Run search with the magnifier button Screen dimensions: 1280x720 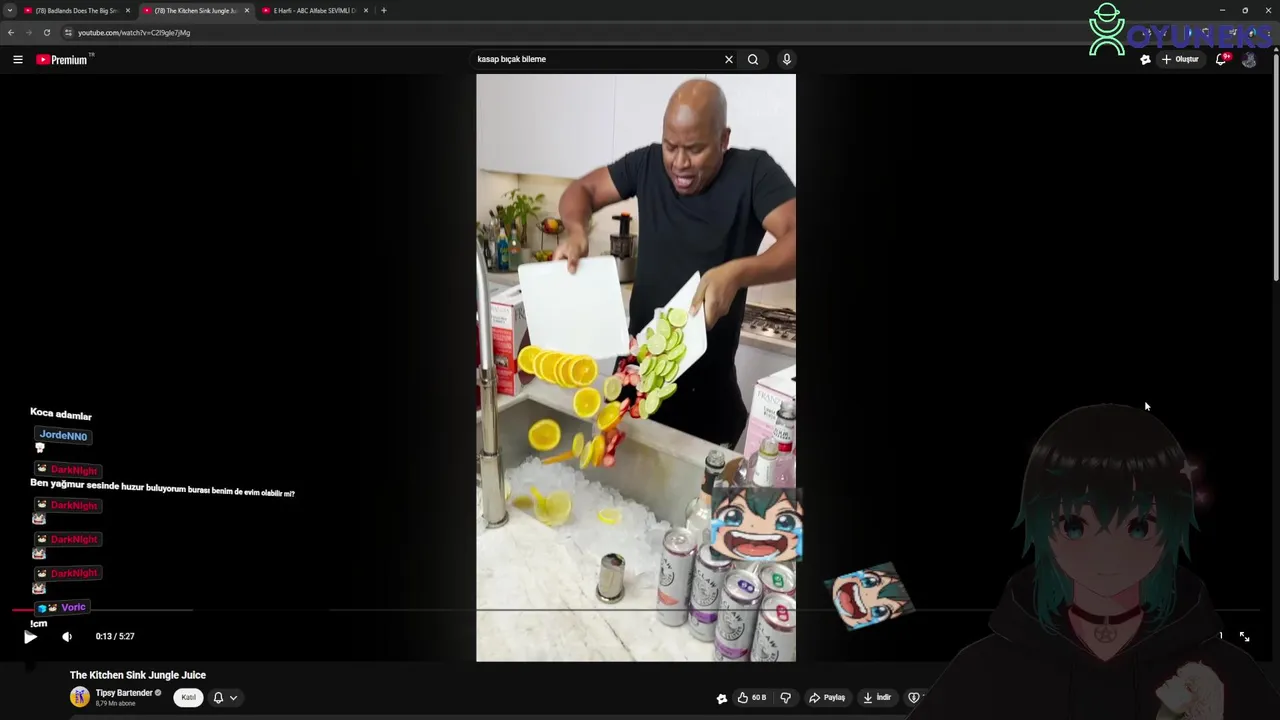pyautogui.click(x=753, y=59)
